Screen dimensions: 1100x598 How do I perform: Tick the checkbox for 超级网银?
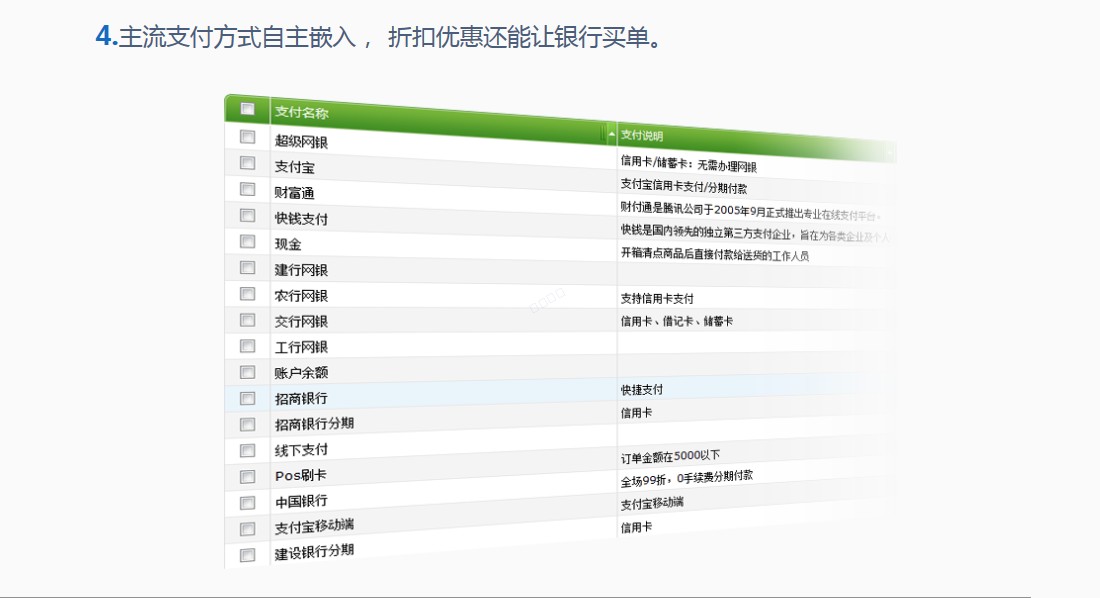pyautogui.click(x=247, y=136)
